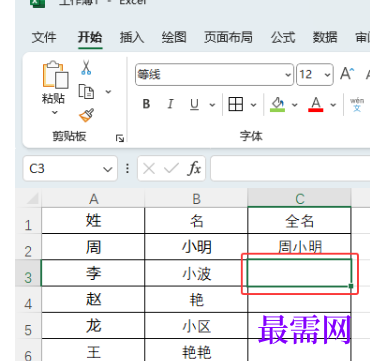Click the 粘贴 dropdown arrow below Paste
370x361 pixels.
54,113
